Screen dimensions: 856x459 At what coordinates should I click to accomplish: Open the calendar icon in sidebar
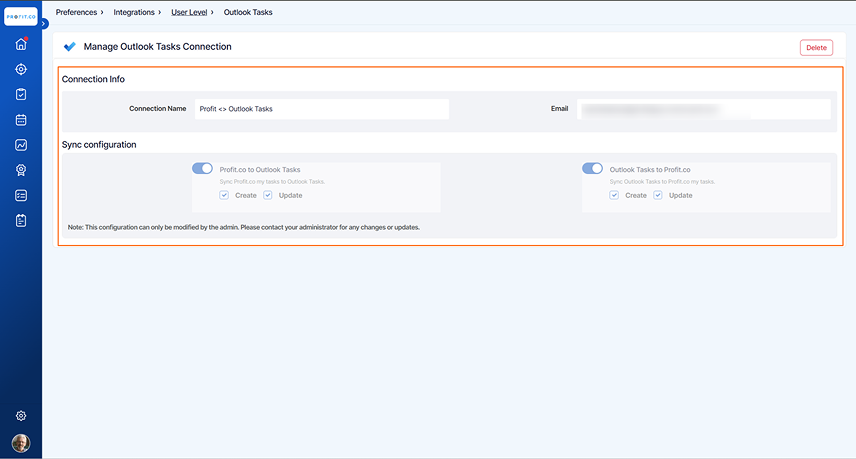pyautogui.click(x=21, y=120)
